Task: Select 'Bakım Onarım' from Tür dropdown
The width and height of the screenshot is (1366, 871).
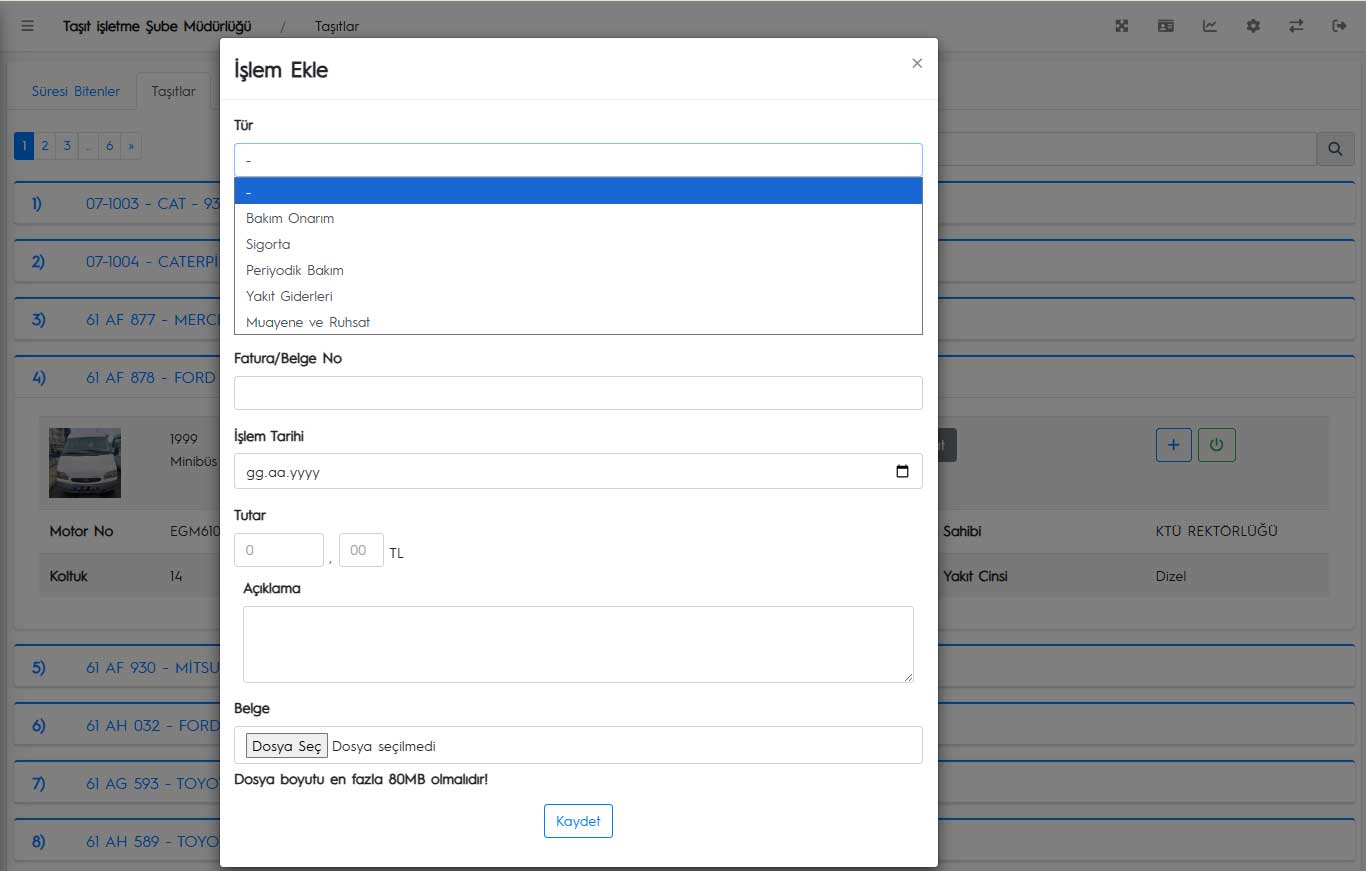Action: tap(290, 218)
